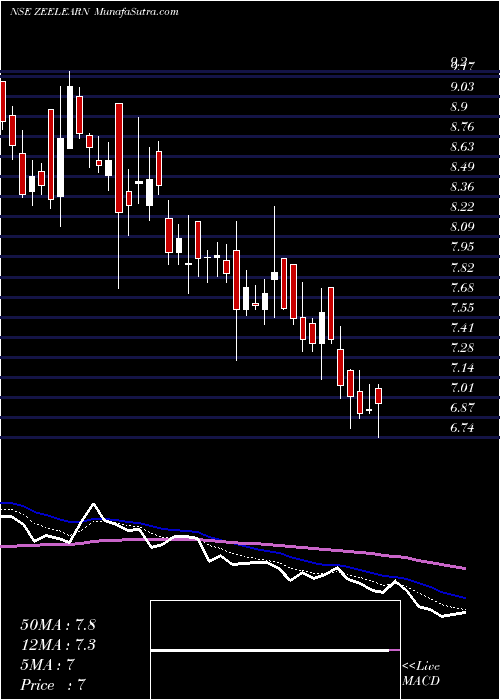The image size is (500, 700).
Task: Select the 8.09 price axis label
Action: (462, 227)
